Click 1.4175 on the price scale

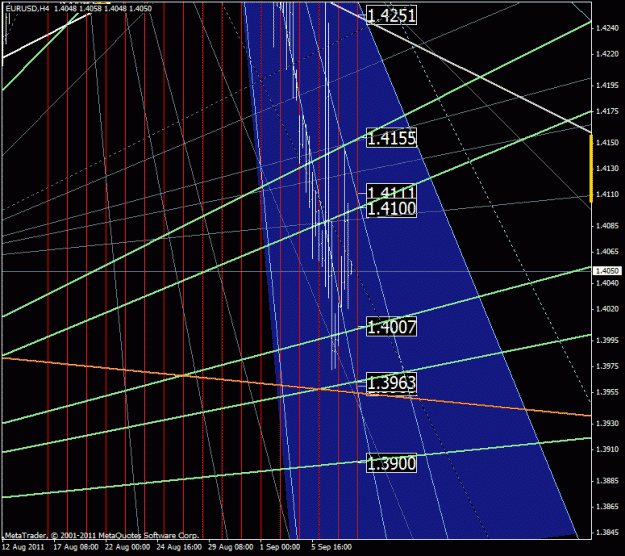[x=607, y=111]
